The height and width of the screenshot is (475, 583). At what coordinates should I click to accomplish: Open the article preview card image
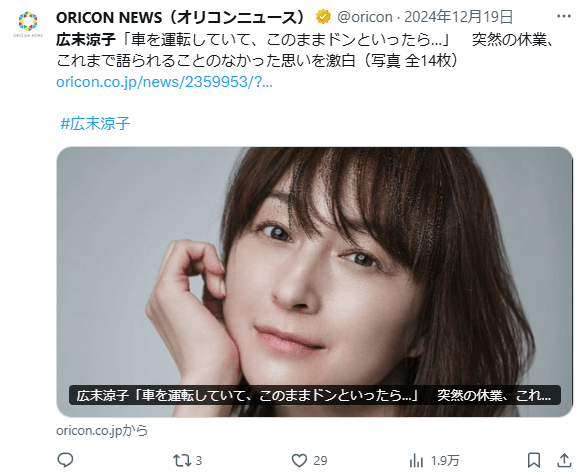[315, 282]
